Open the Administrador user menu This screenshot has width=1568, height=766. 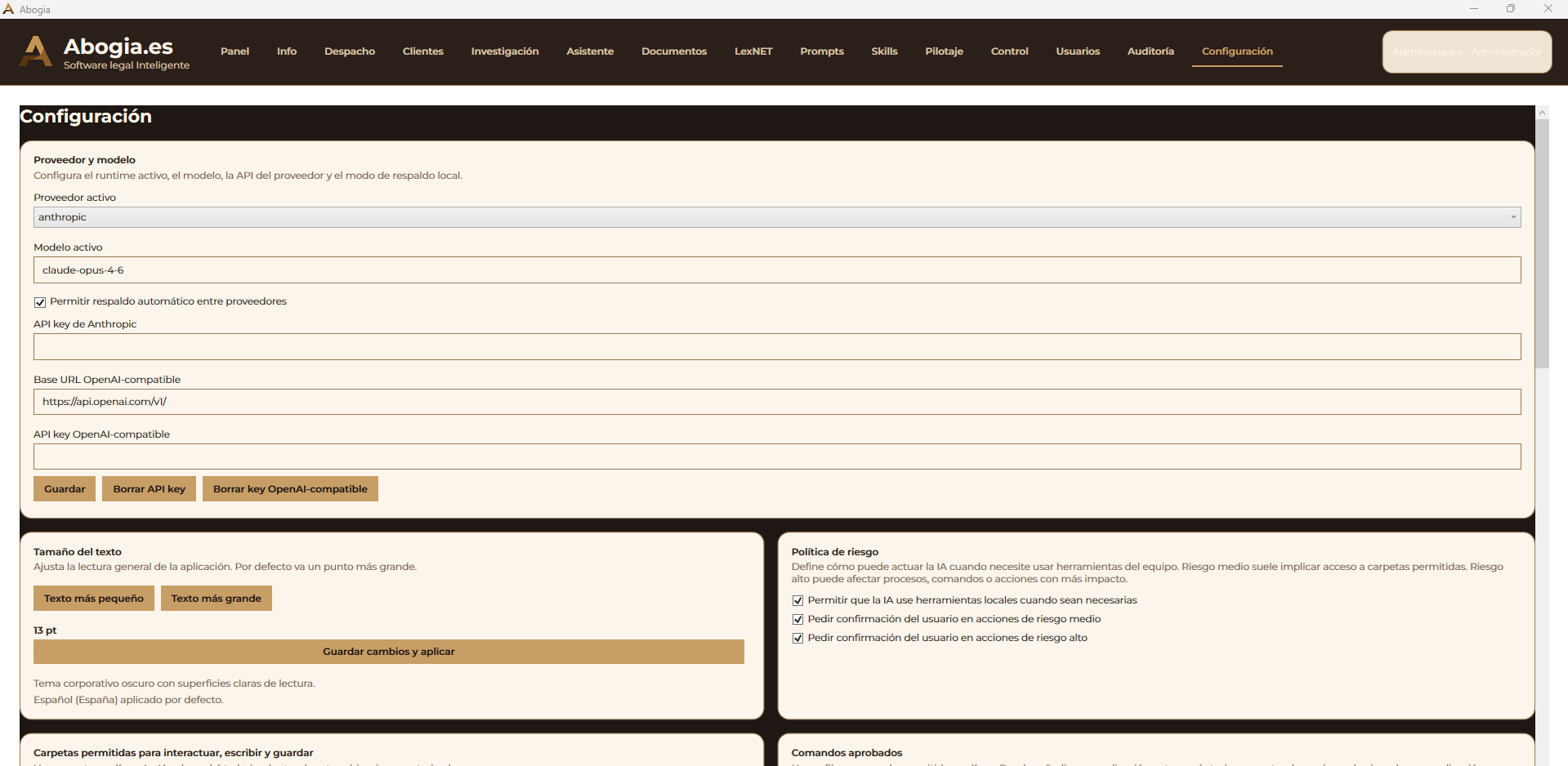1467,52
